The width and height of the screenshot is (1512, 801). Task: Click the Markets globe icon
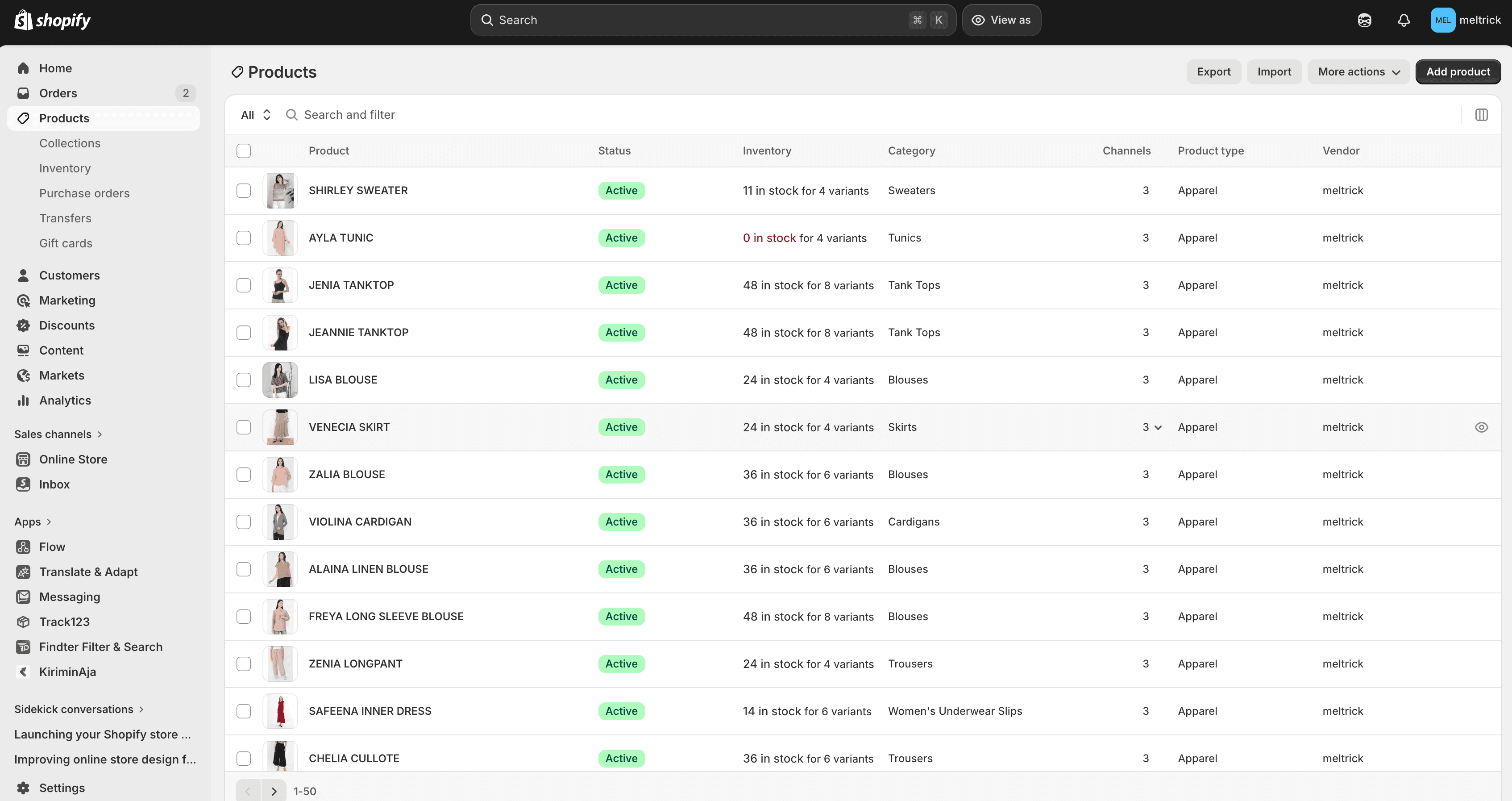point(24,375)
